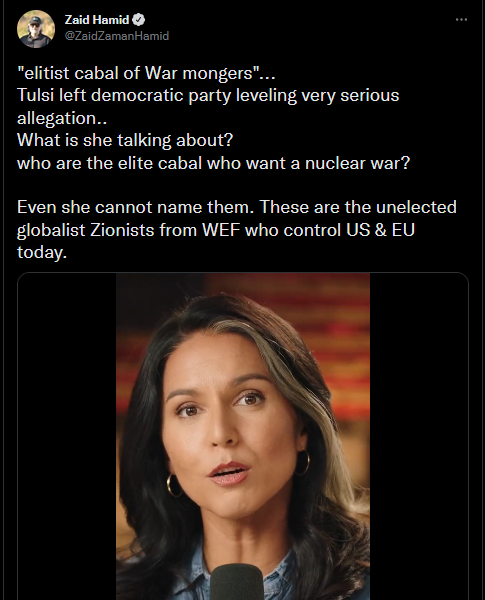This screenshot has width=485, height=600.
Task: Click the "Tulsi left democratic party" line
Action: (208, 95)
